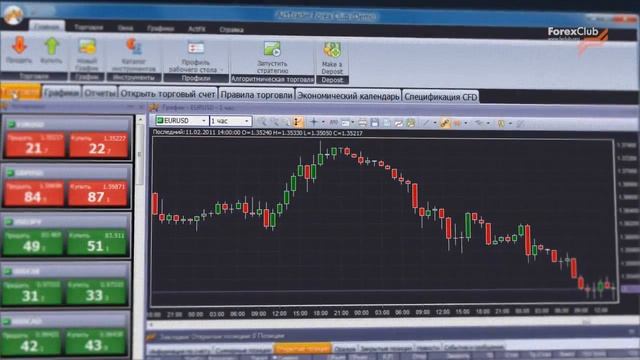Click the zoom out magnifier in chart toolbar
Screen dimensions: 640x360
click(x=275, y=122)
